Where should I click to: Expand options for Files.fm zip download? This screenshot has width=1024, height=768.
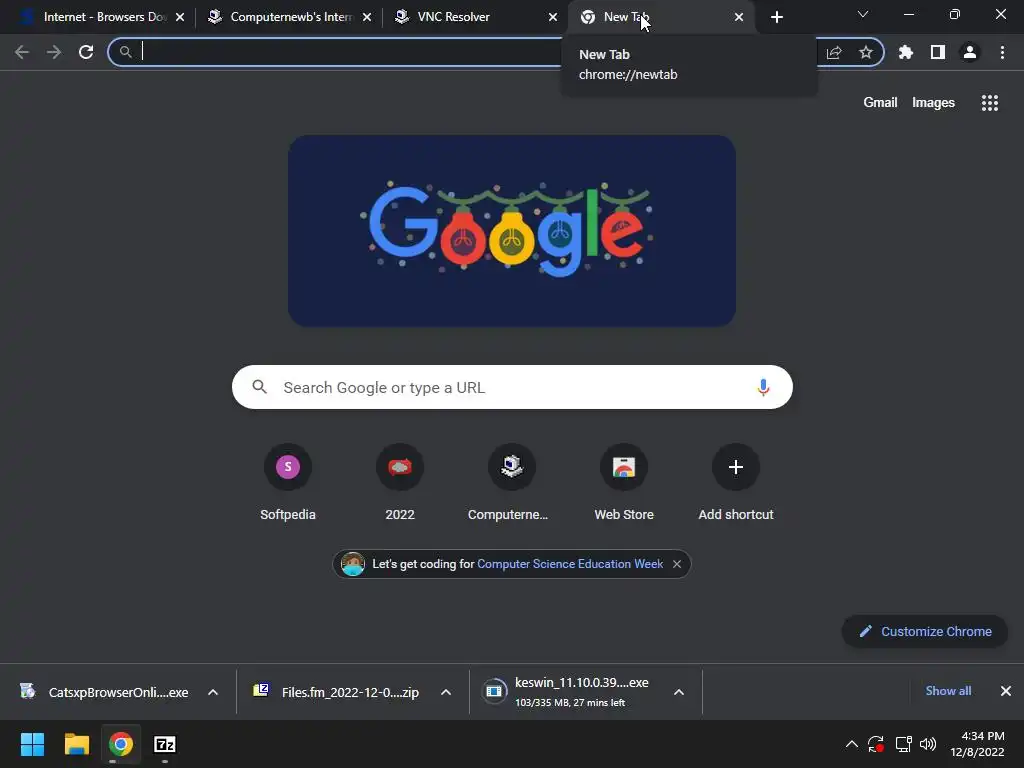coord(446,692)
